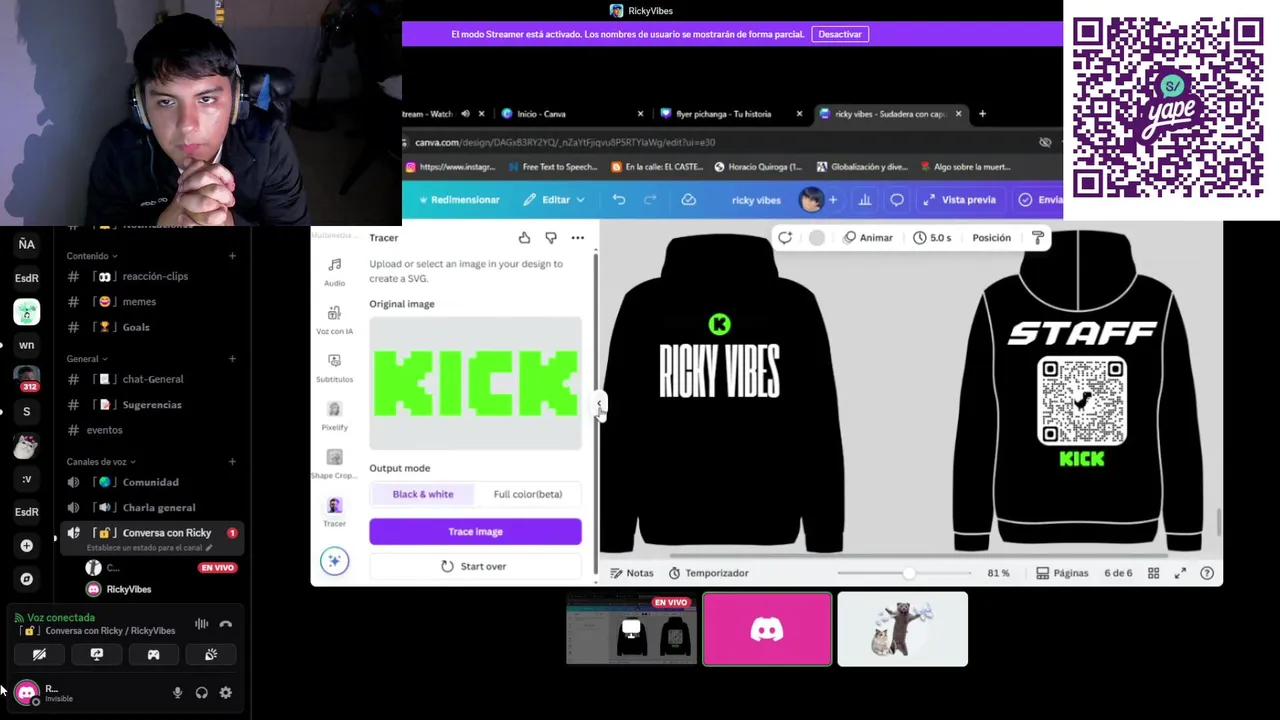Viewport: 1280px width, 720px height.
Task: Open Tracer more options menu
Action: point(577,238)
